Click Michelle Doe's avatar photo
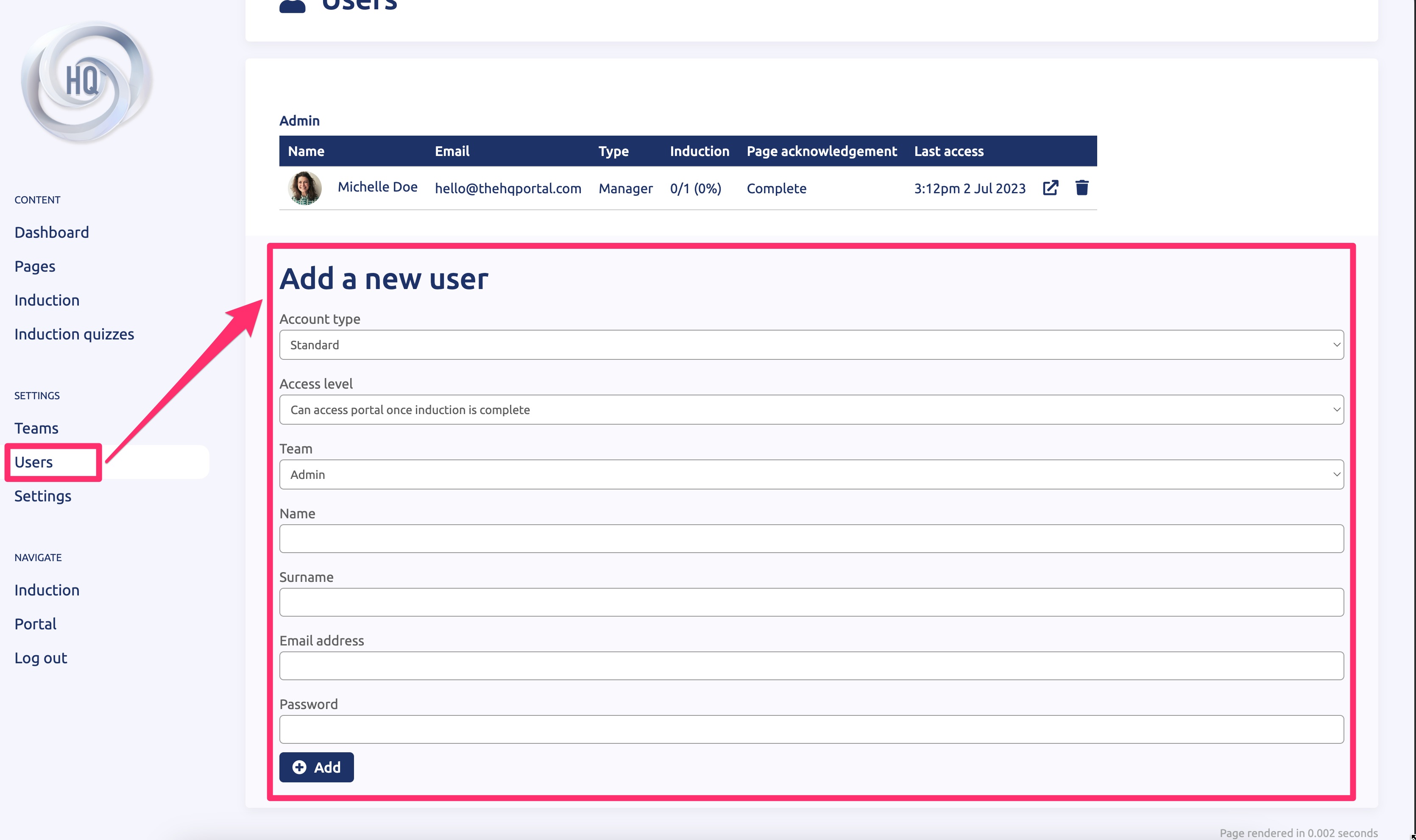Image resolution: width=1416 pixels, height=840 pixels. (304, 188)
